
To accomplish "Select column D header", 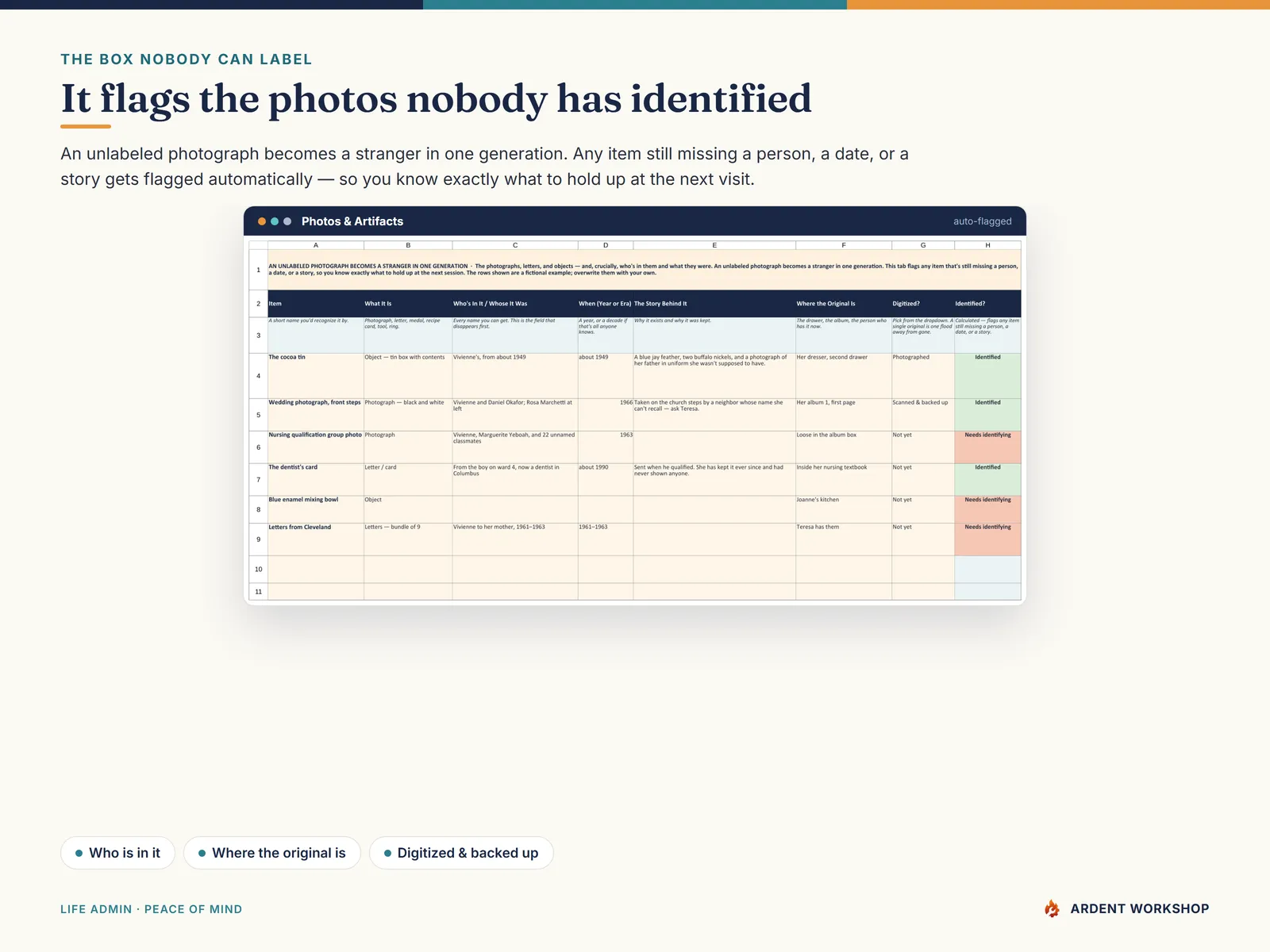I will (x=606, y=245).
